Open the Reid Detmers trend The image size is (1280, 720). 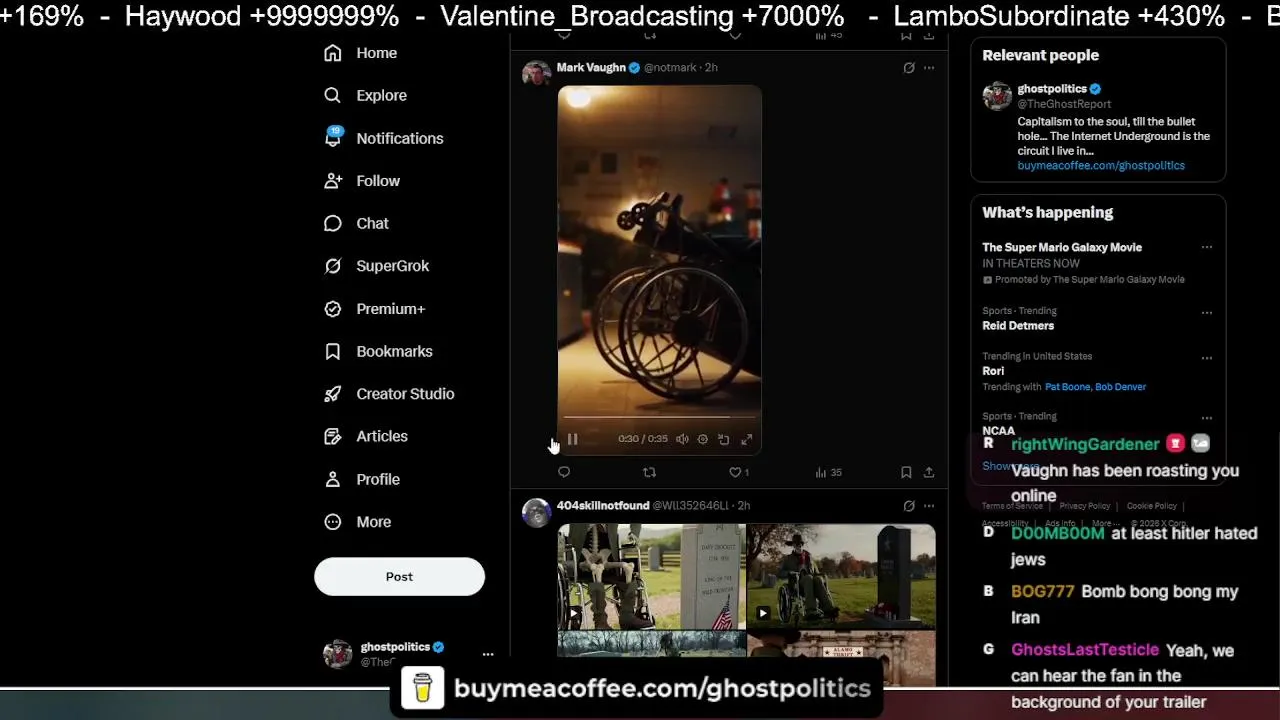(1018, 325)
